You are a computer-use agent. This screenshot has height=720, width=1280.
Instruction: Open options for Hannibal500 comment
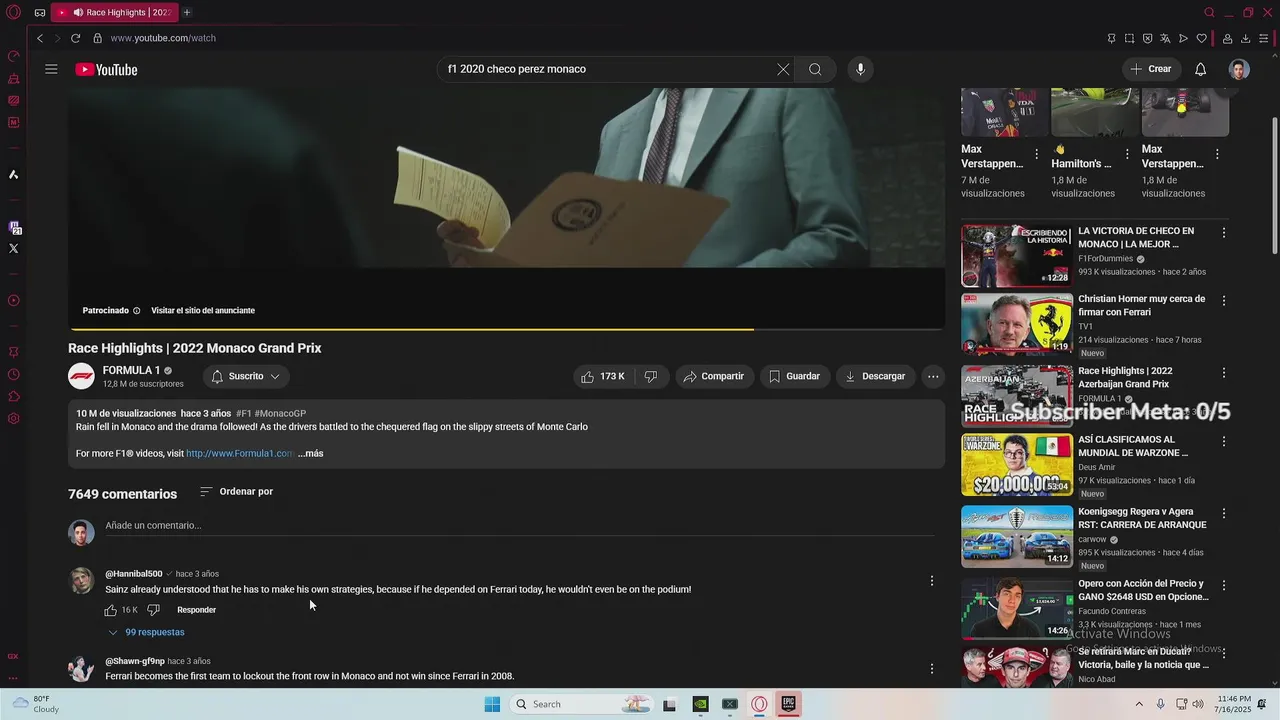pyautogui.click(x=931, y=581)
